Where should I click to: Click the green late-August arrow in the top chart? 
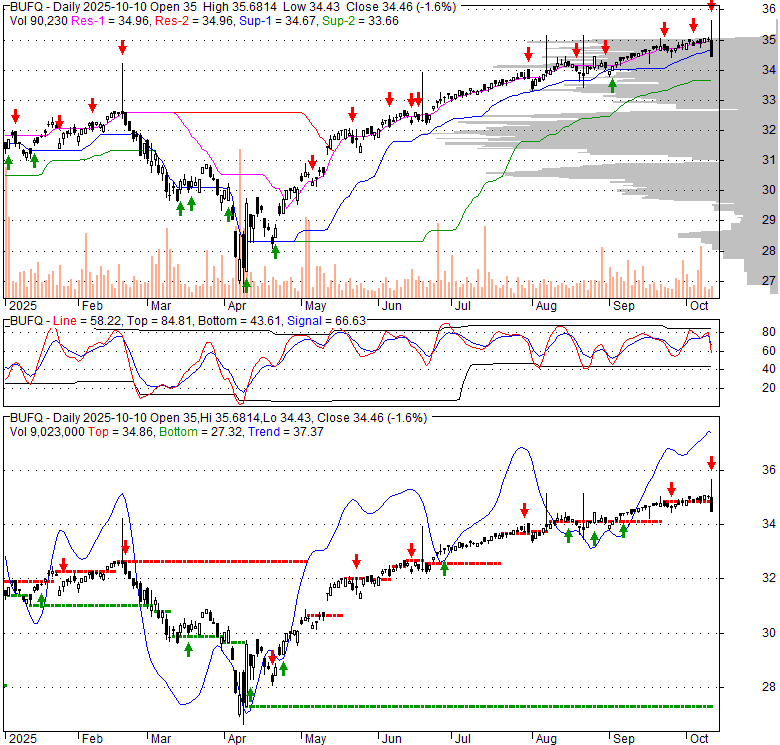coord(612,86)
